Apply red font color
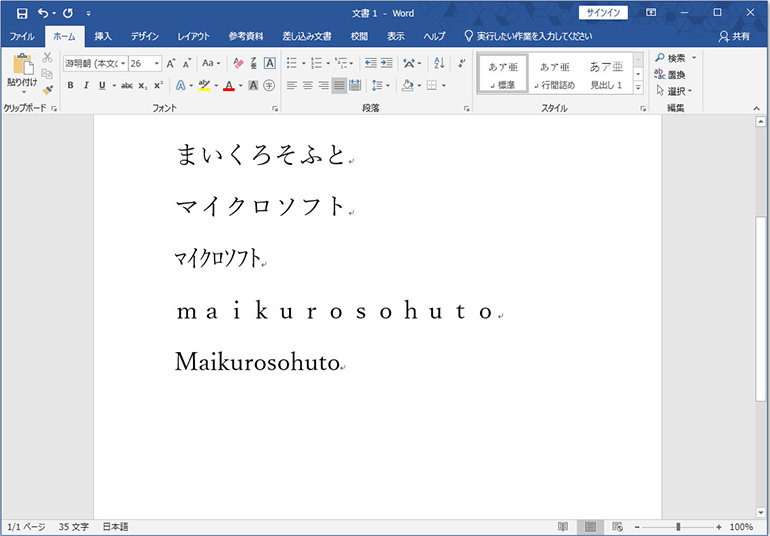The height and width of the screenshot is (536, 770). tap(229, 85)
